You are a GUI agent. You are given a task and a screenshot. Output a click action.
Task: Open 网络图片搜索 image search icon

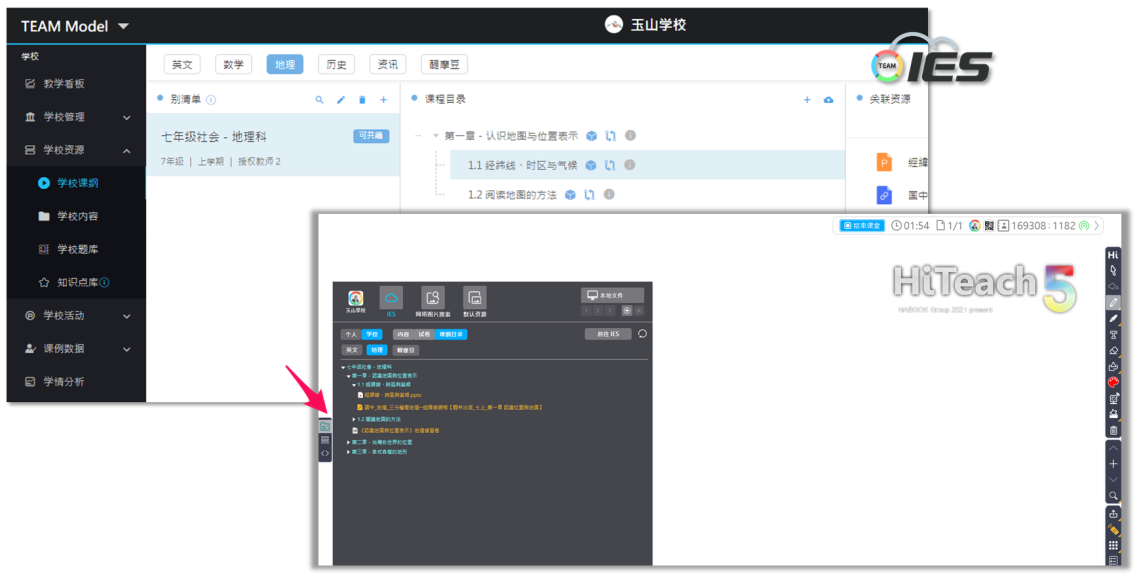[x=432, y=298]
